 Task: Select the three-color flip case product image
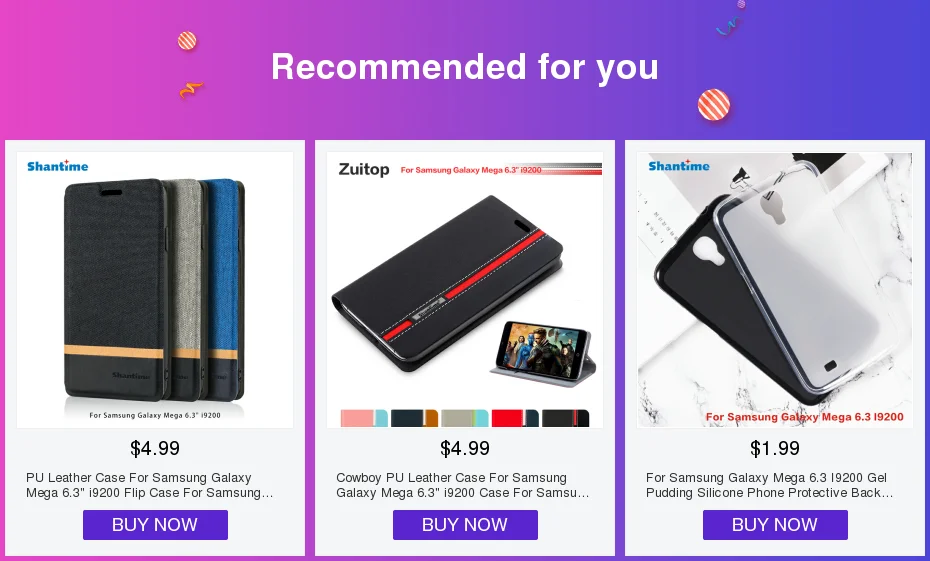click(155, 290)
